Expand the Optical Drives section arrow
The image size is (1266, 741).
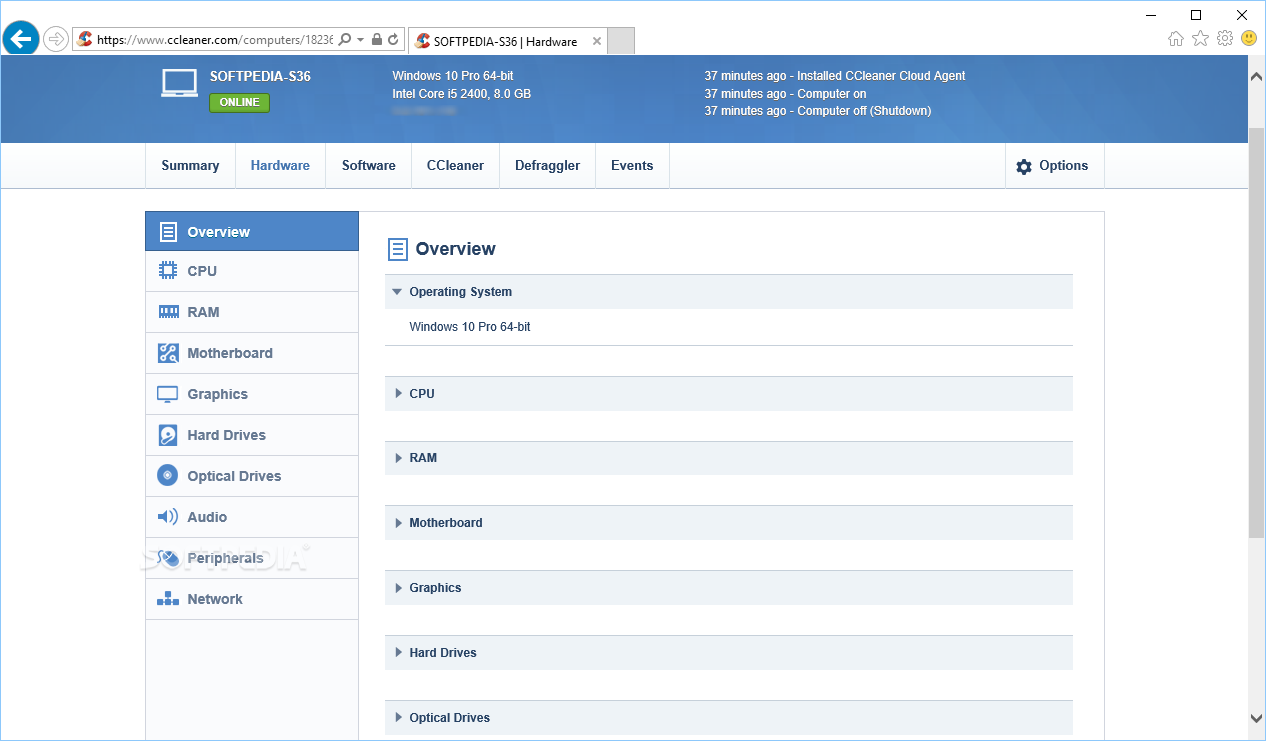point(398,718)
